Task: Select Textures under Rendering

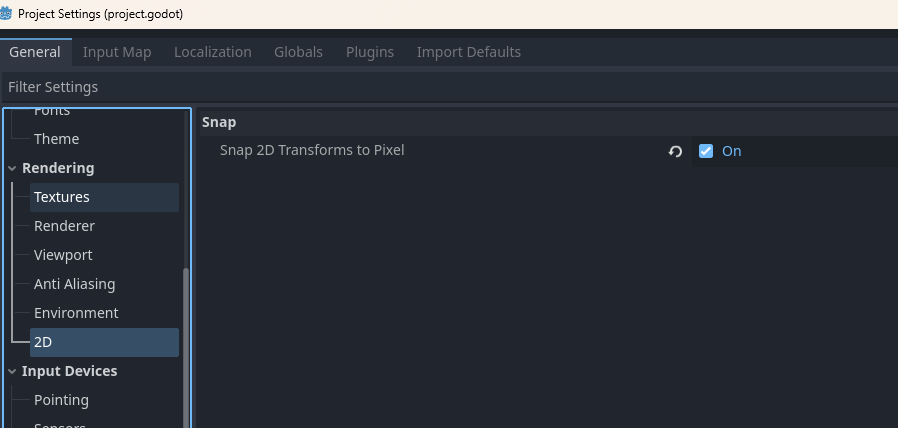Action: click(62, 197)
